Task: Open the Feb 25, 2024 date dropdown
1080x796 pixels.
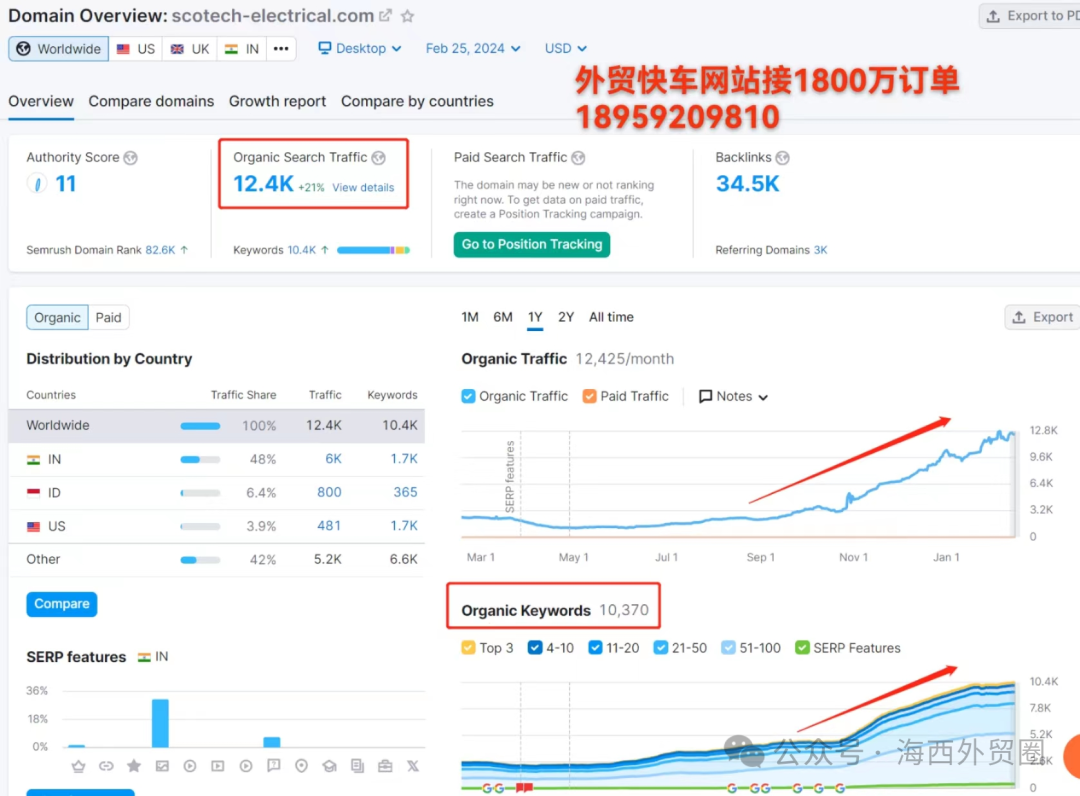Action: pyautogui.click(x=472, y=48)
